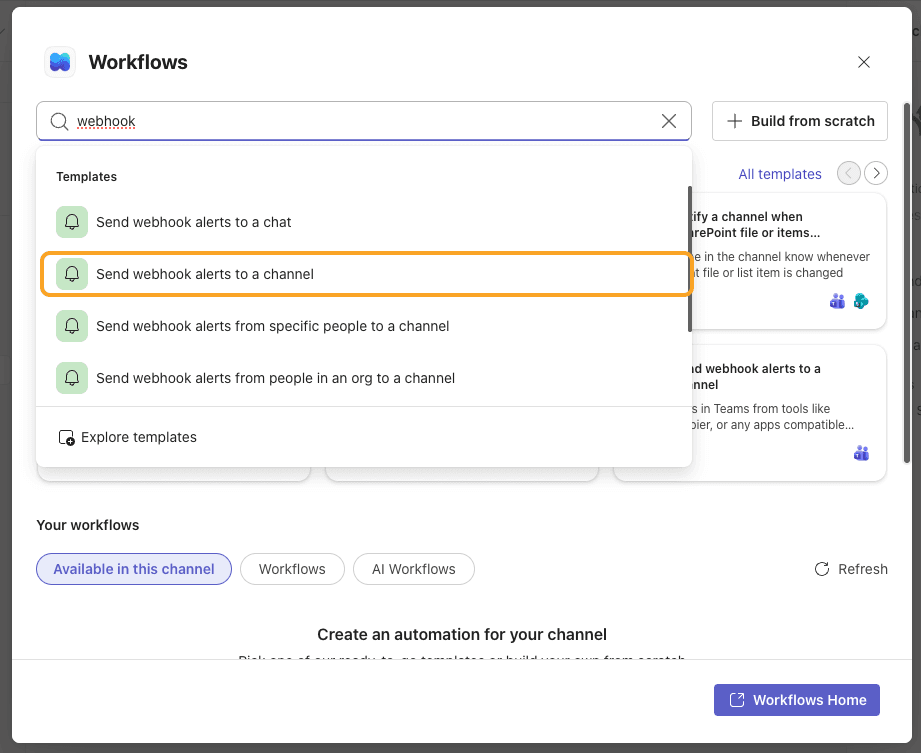Close the Workflows dialog
This screenshot has width=921, height=753.
coord(863,62)
